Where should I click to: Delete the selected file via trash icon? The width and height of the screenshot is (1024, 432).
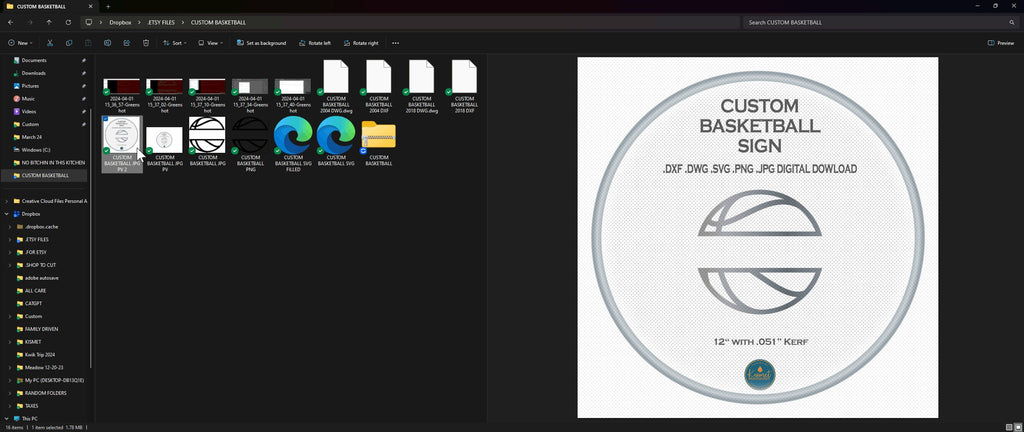tap(146, 43)
